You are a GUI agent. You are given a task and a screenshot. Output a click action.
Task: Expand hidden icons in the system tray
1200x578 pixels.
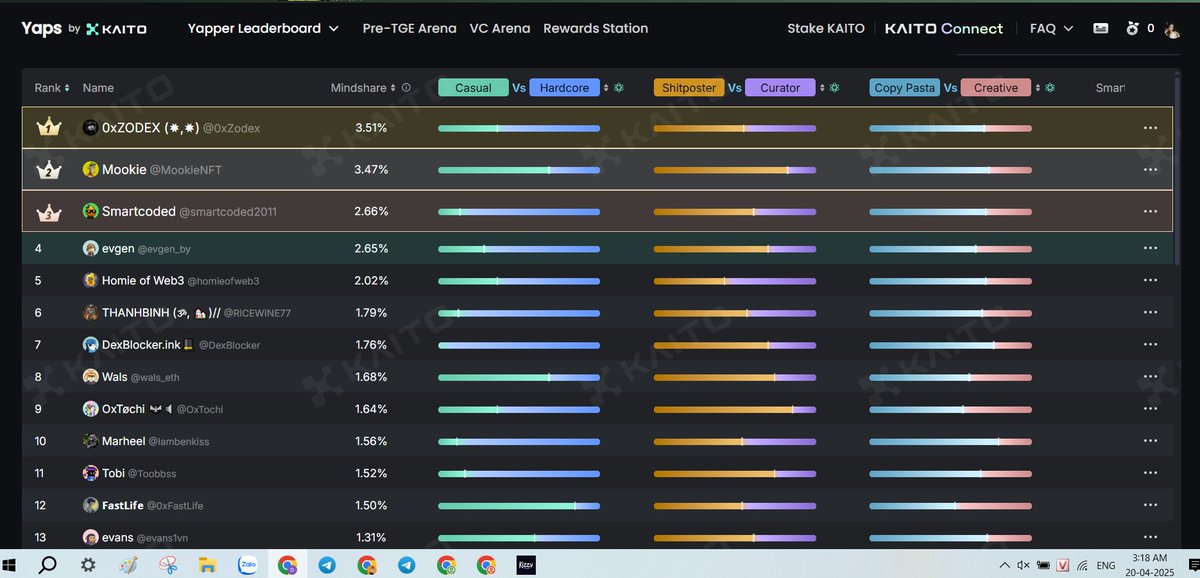(x=1005, y=565)
